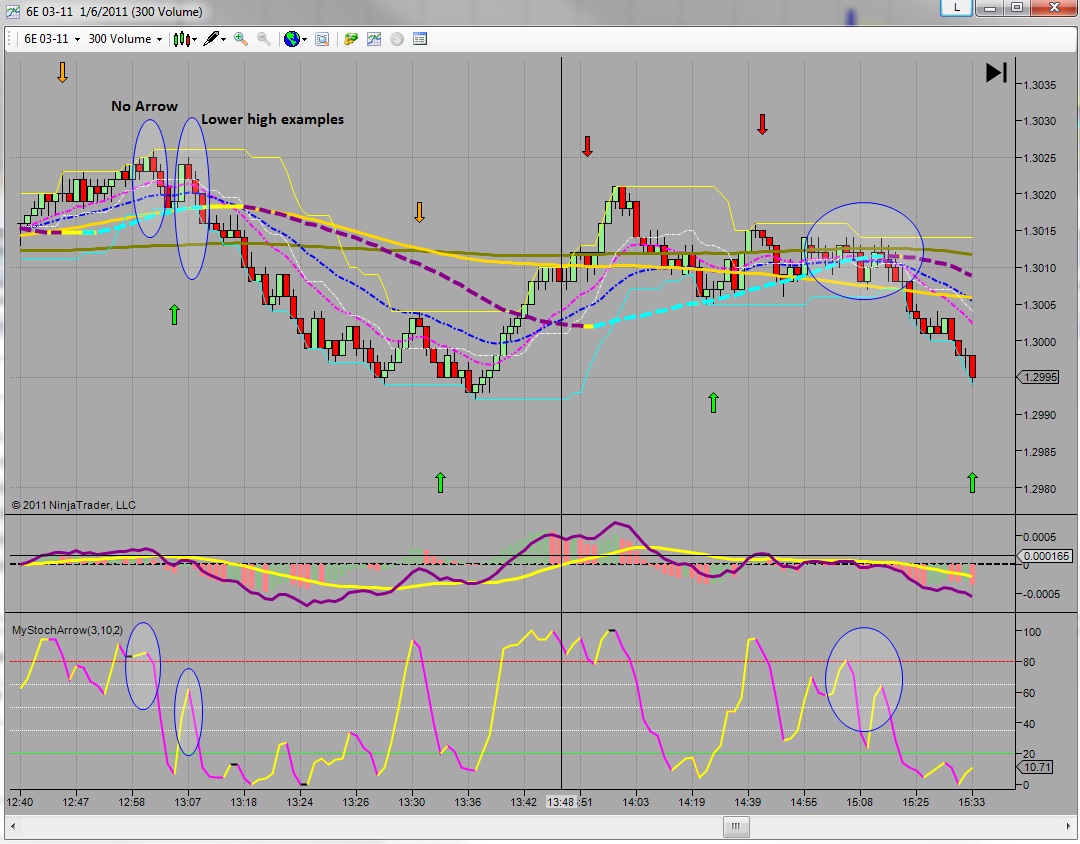Viewport: 1080px width, 844px height.
Task: Click the 0.000165 indicator value marker
Action: click(x=1046, y=556)
